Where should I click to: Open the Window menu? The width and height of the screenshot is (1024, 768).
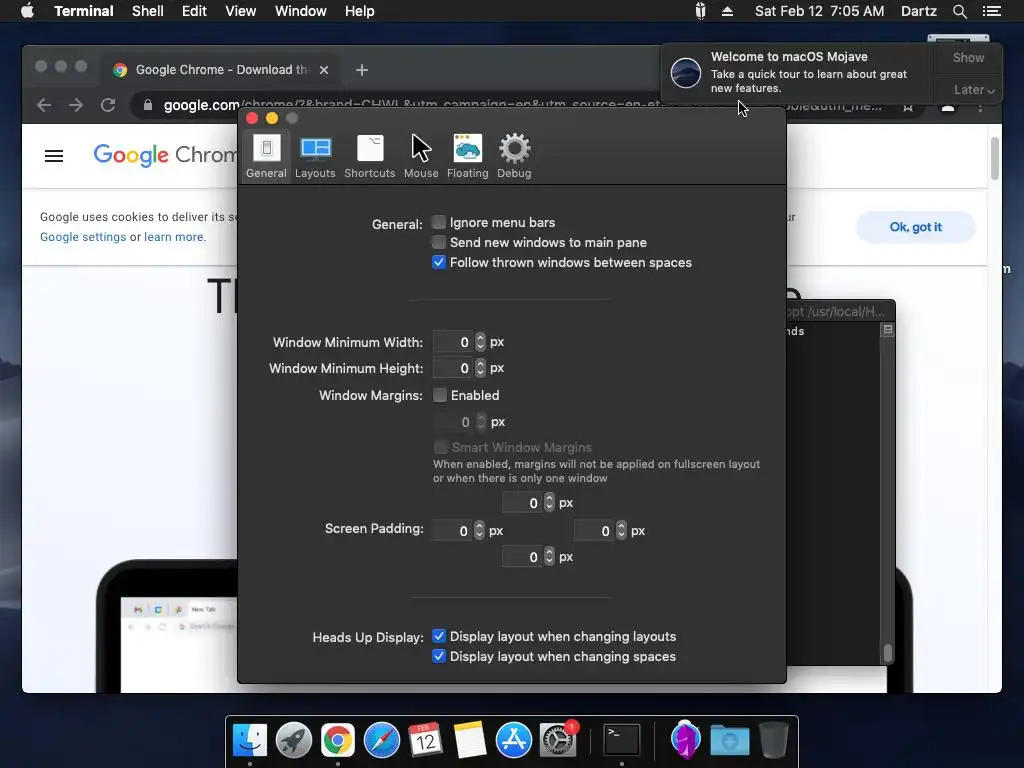[x=300, y=11]
